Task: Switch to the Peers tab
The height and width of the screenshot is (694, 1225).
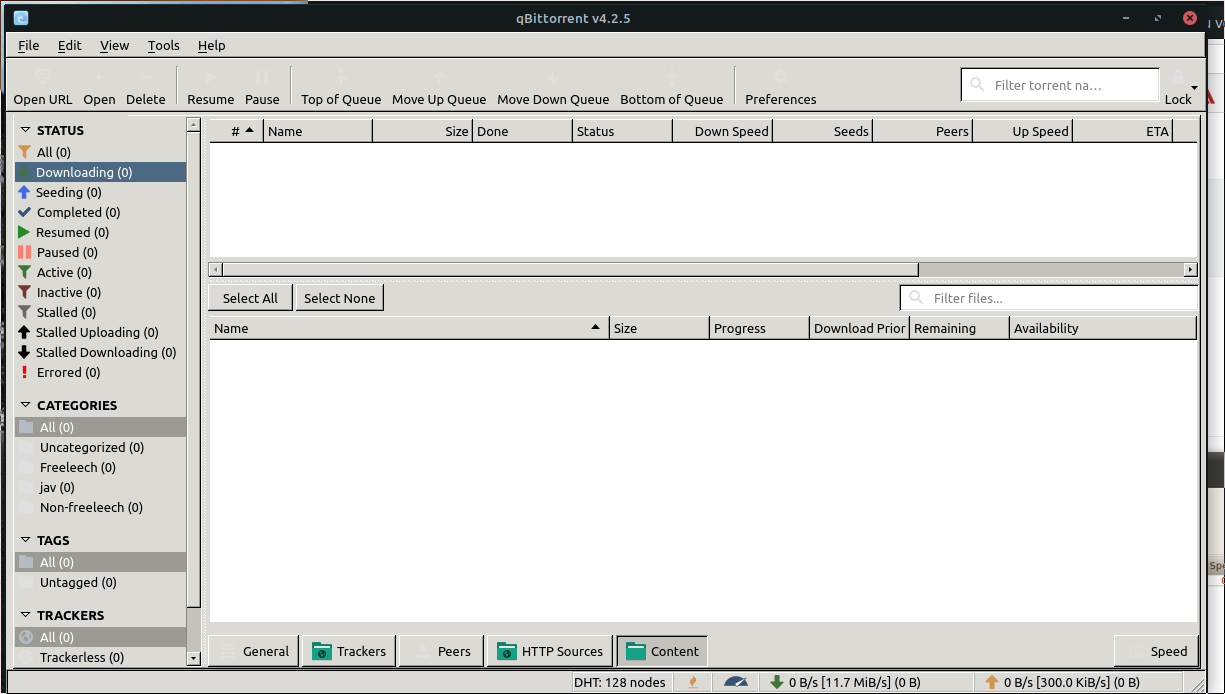Action: [441, 651]
